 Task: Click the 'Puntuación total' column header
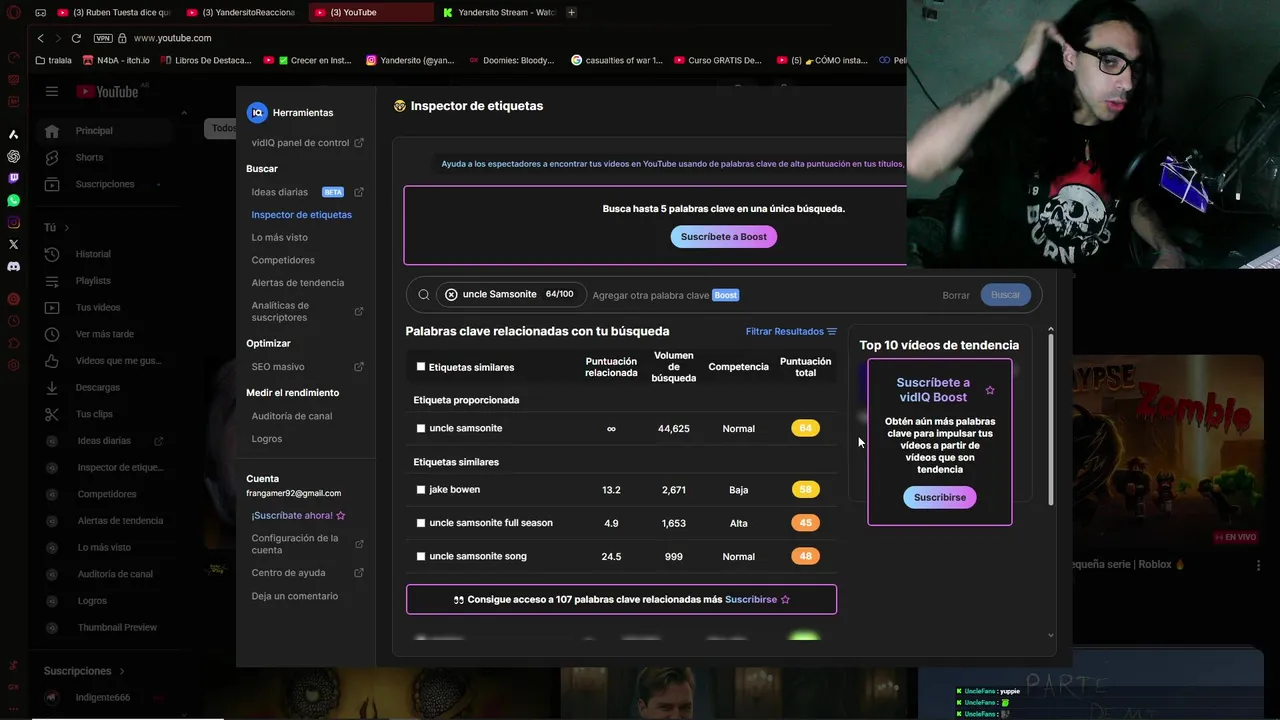tap(805, 367)
